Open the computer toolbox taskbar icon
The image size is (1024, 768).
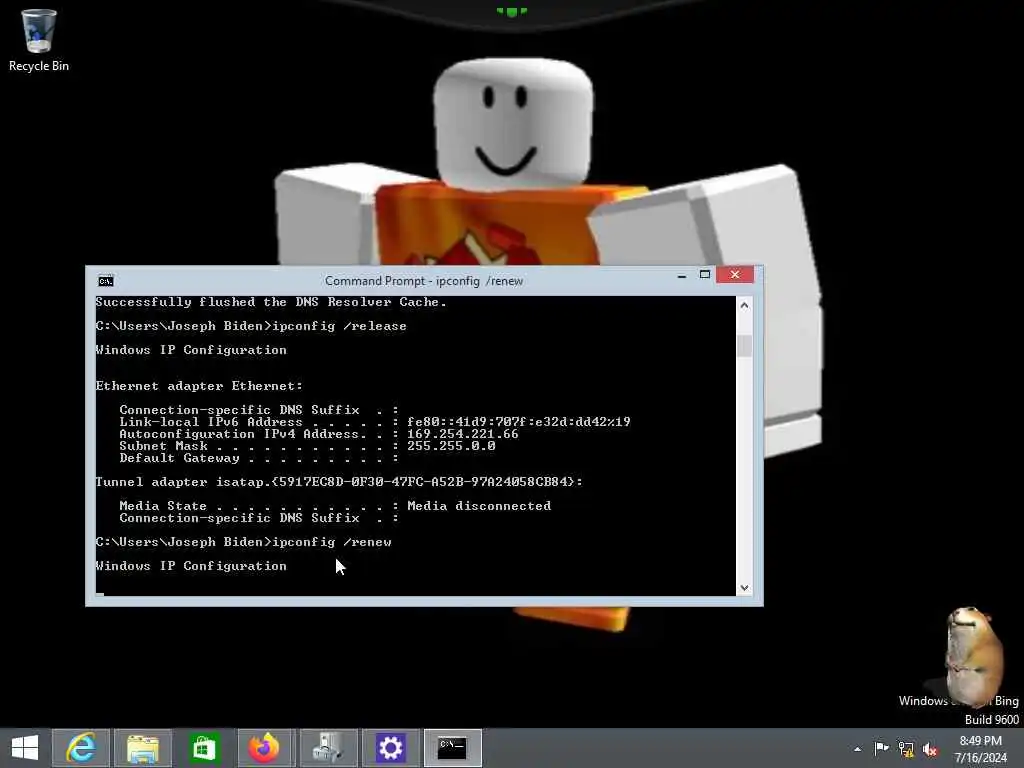(x=328, y=748)
